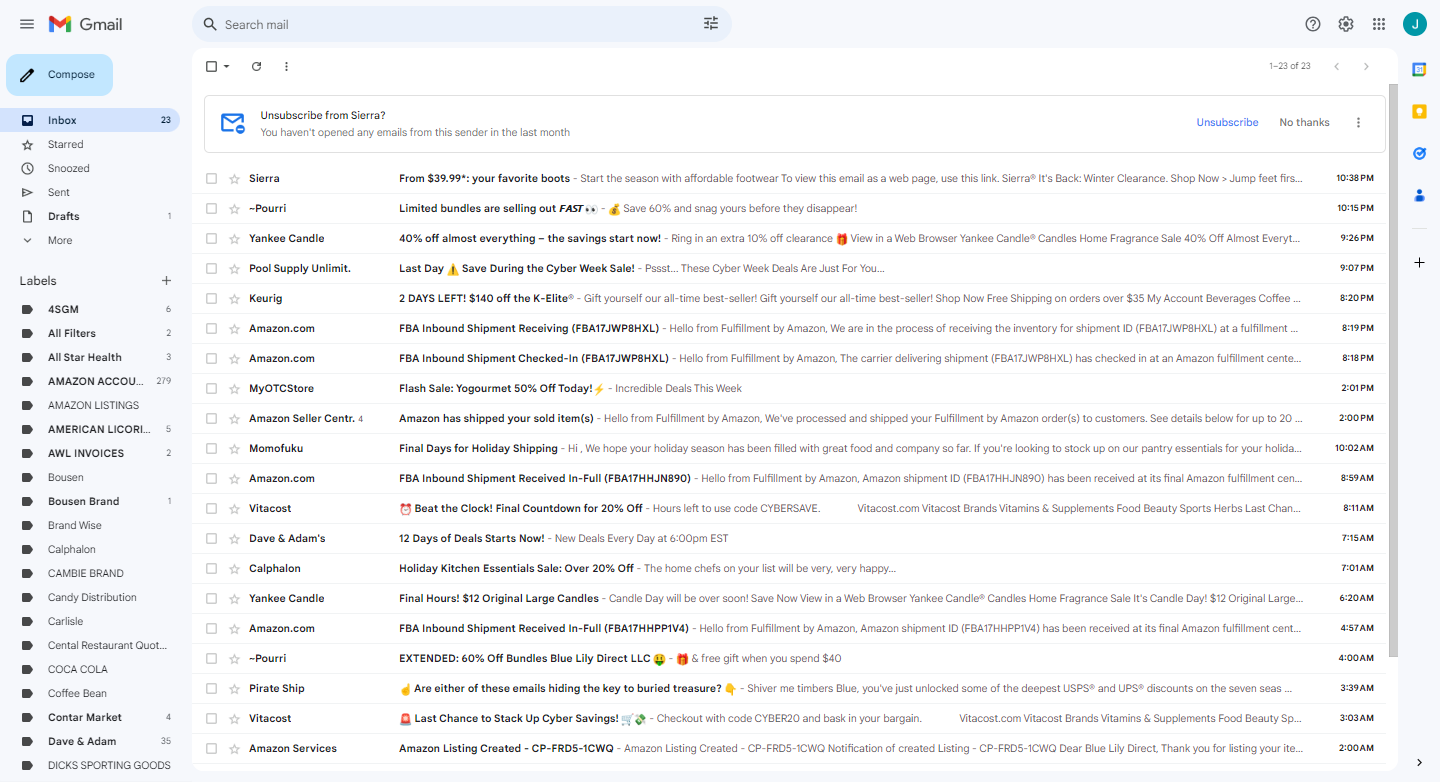Open the Support help icon
The height and width of the screenshot is (782, 1440).
[1313, 24]
